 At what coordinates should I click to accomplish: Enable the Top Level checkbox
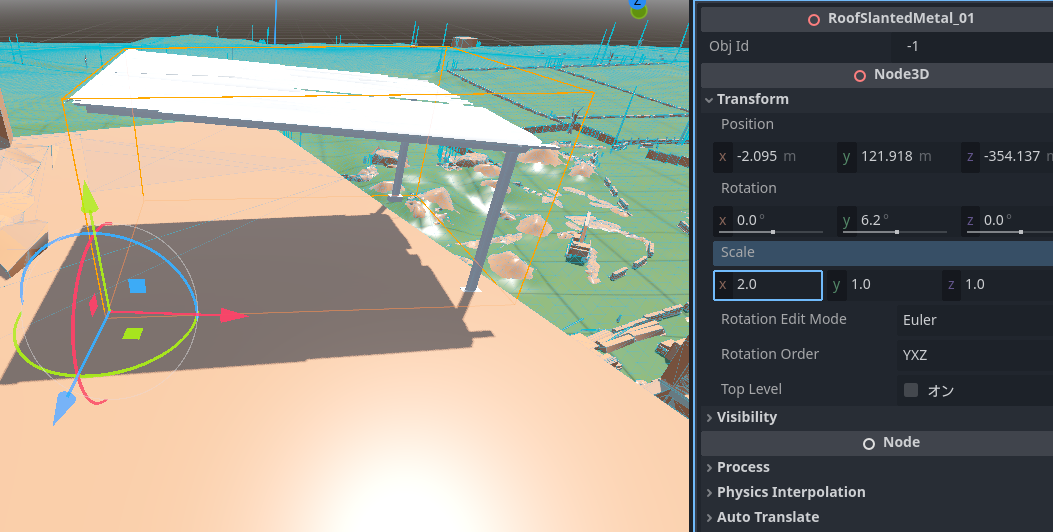click(x=911, y=390)
